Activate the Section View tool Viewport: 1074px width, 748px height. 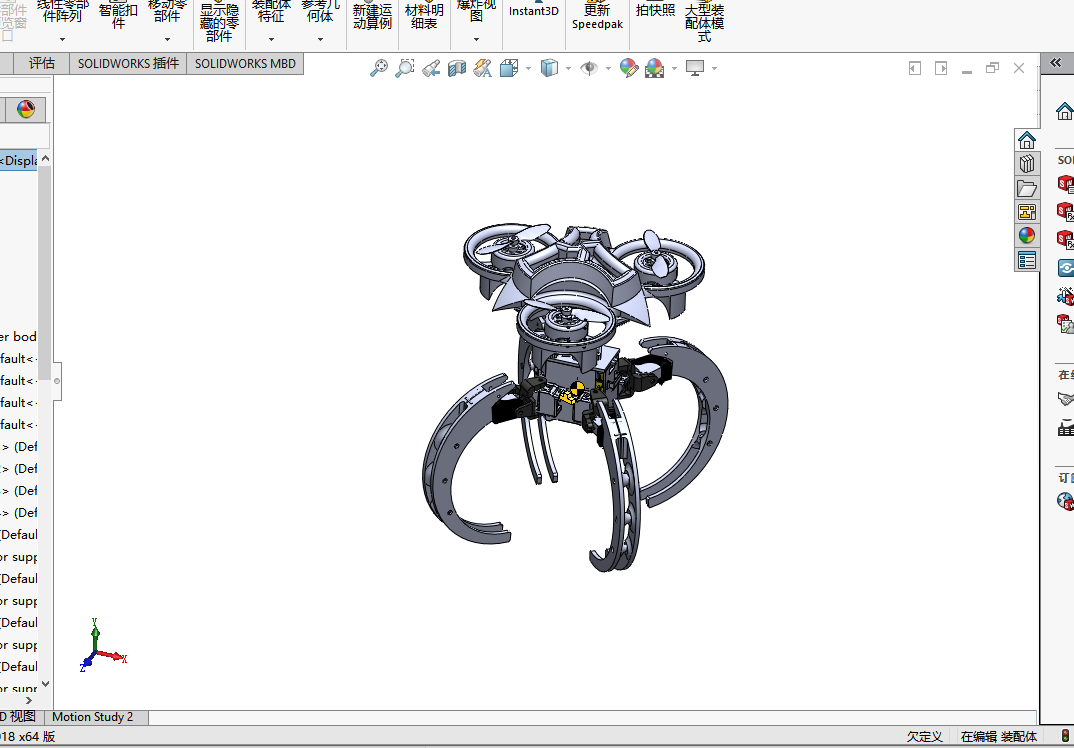click(x=457, y=68)
